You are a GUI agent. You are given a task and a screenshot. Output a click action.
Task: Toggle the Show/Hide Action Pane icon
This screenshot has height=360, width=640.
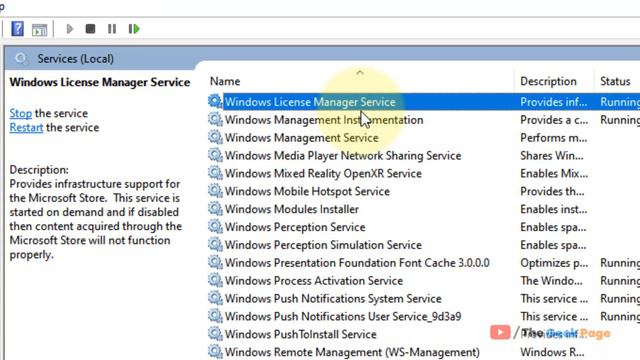pyautogui.click(x=40, y=29)
